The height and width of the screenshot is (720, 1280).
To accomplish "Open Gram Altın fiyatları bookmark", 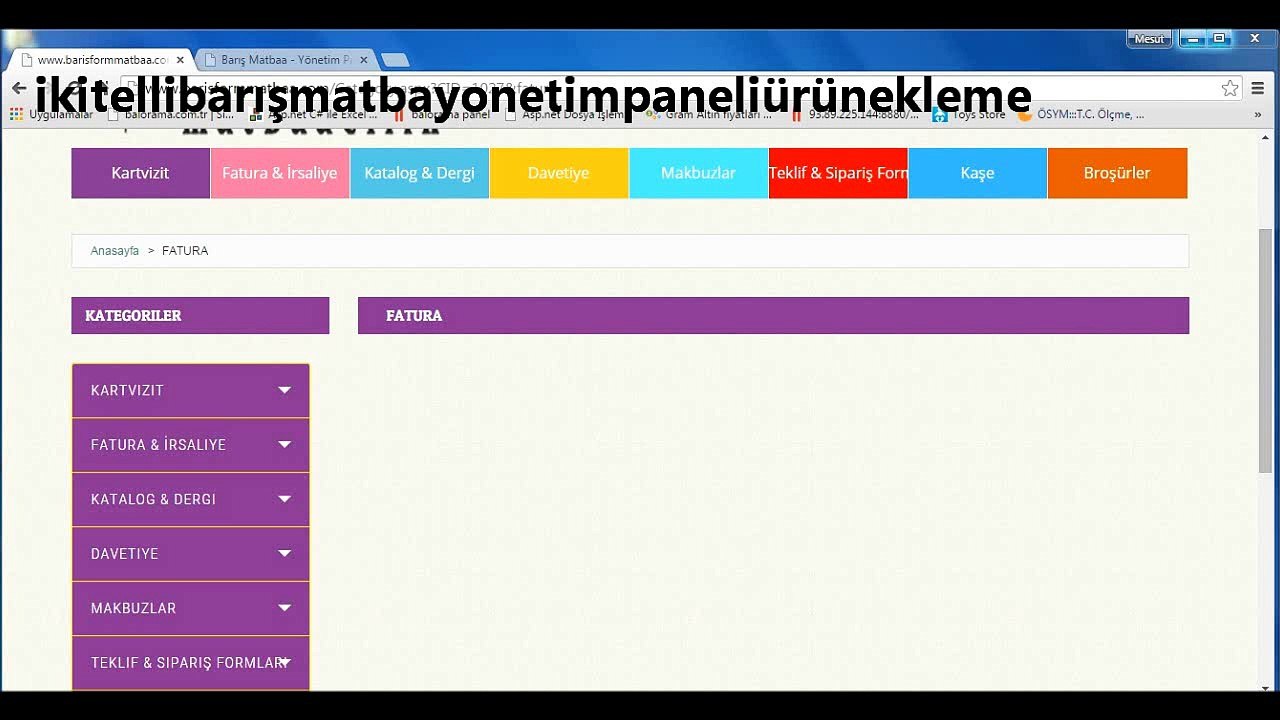I will point(709,115).
